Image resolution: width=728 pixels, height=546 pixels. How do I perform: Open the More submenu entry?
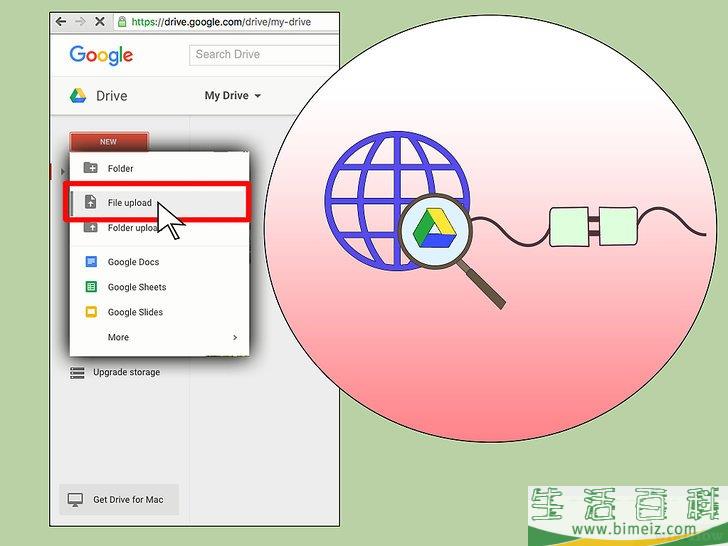pyautogui.click(x=159, y=337)
